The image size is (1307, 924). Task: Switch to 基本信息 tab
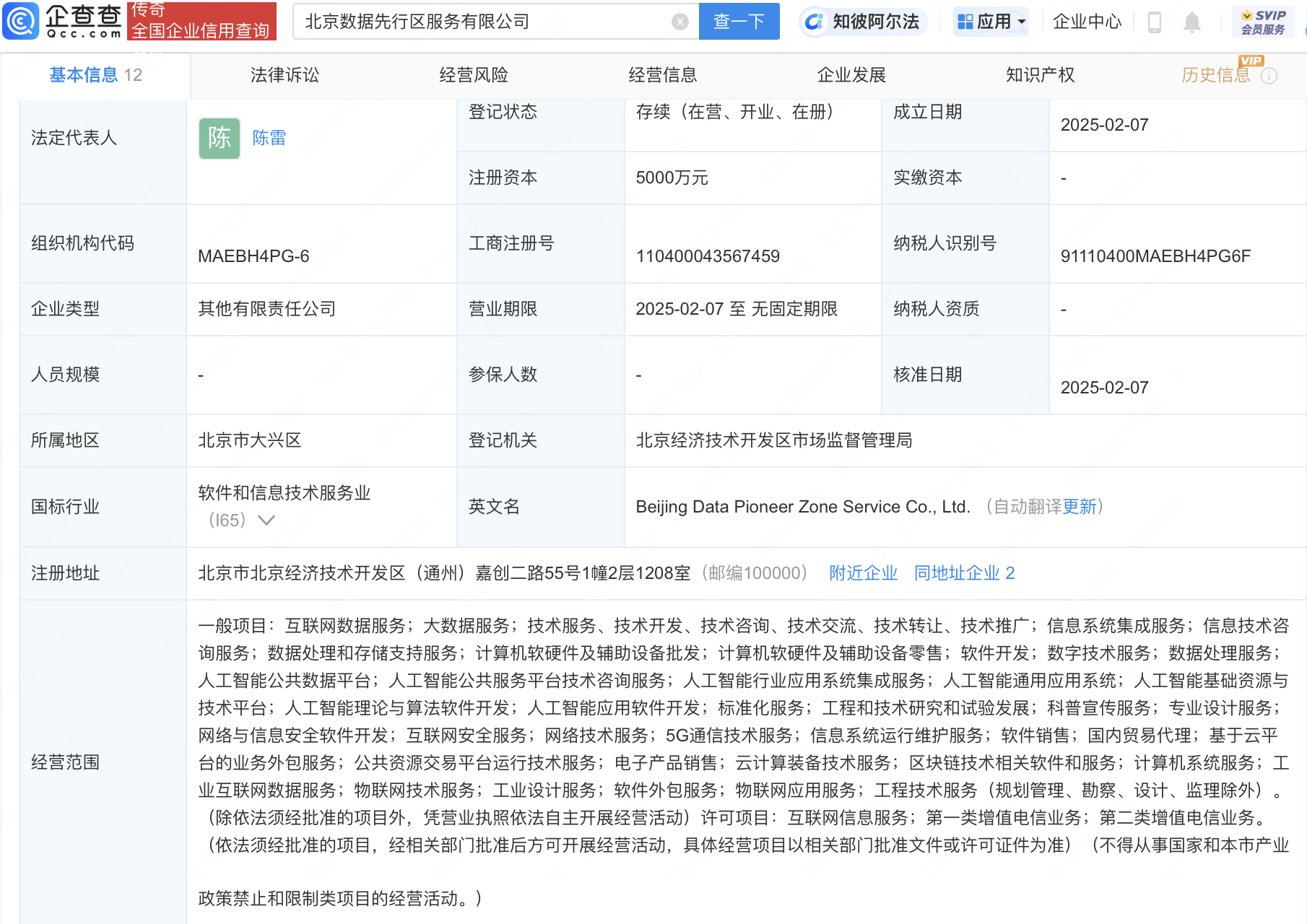click(x=95, y=75)
